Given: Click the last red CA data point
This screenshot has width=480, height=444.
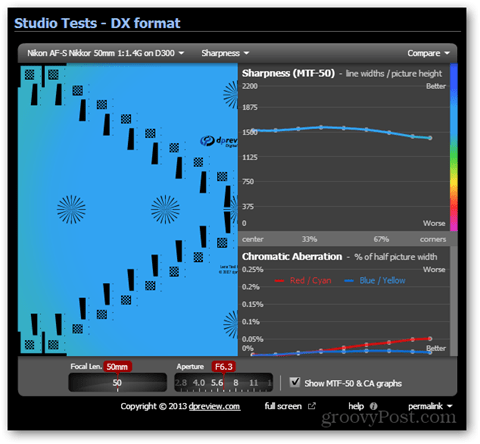Looking at the screenshot, I should 430,338.
